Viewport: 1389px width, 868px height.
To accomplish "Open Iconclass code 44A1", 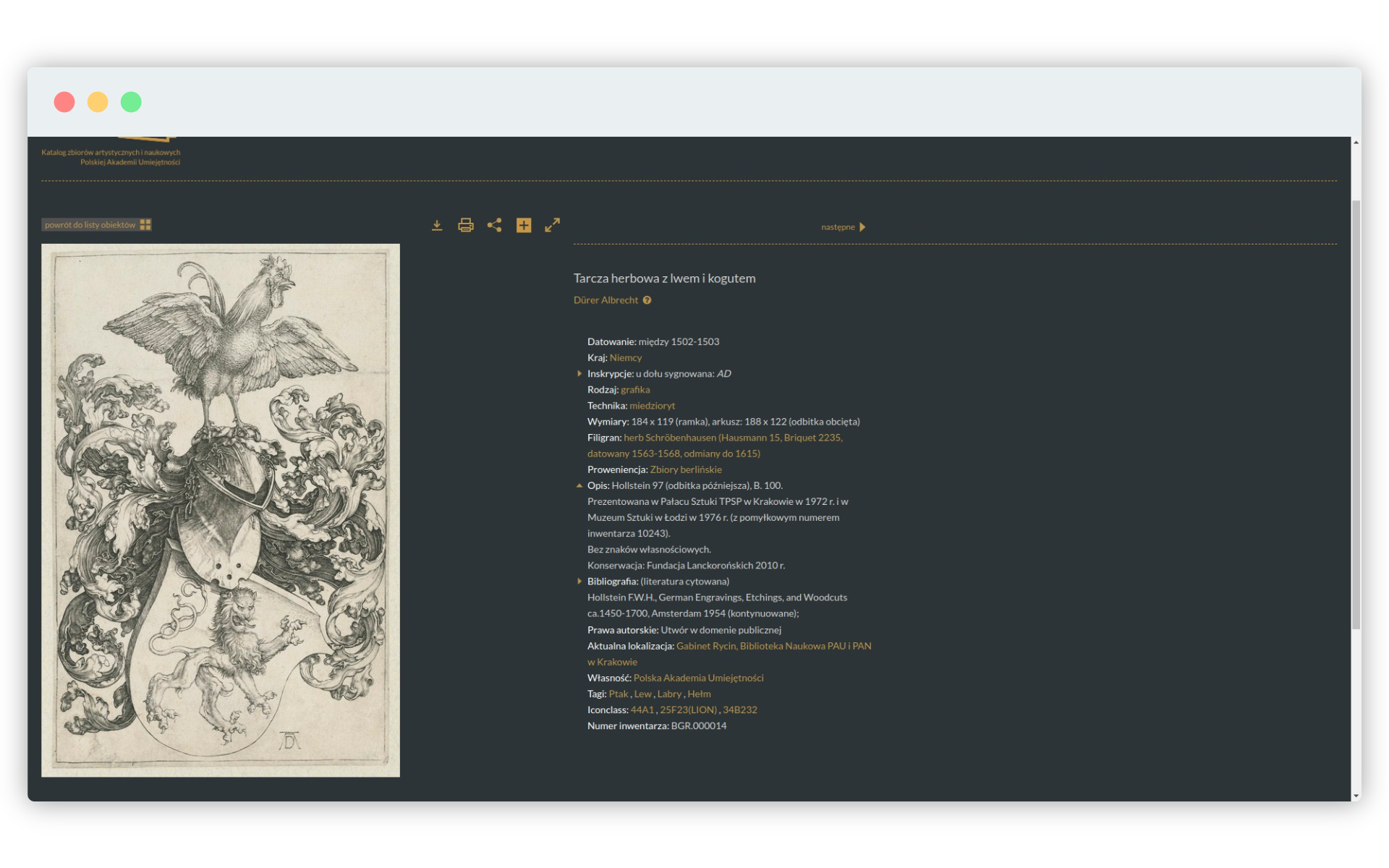I will pos(642,710).
